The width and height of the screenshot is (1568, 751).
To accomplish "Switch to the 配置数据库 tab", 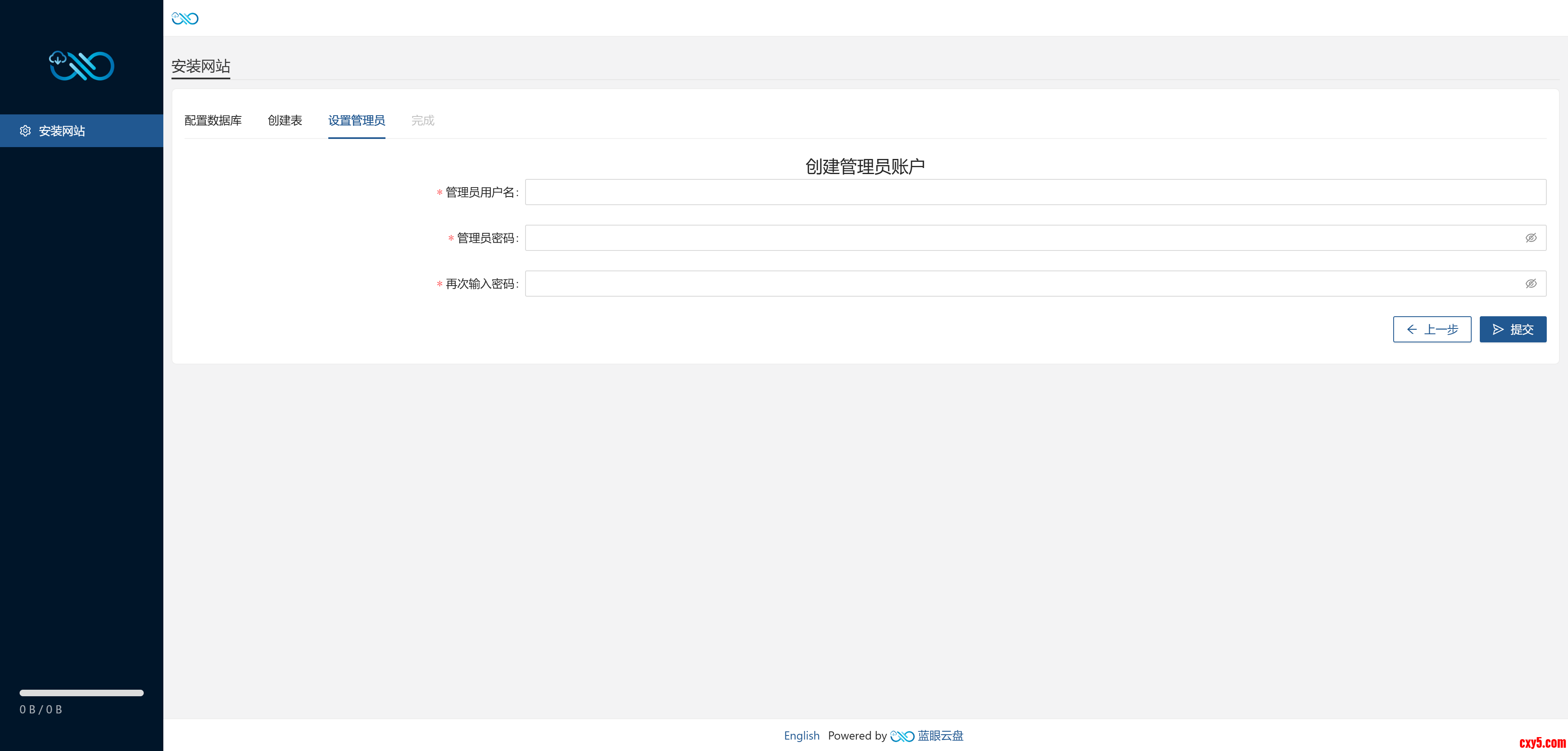I will point(213,121).
